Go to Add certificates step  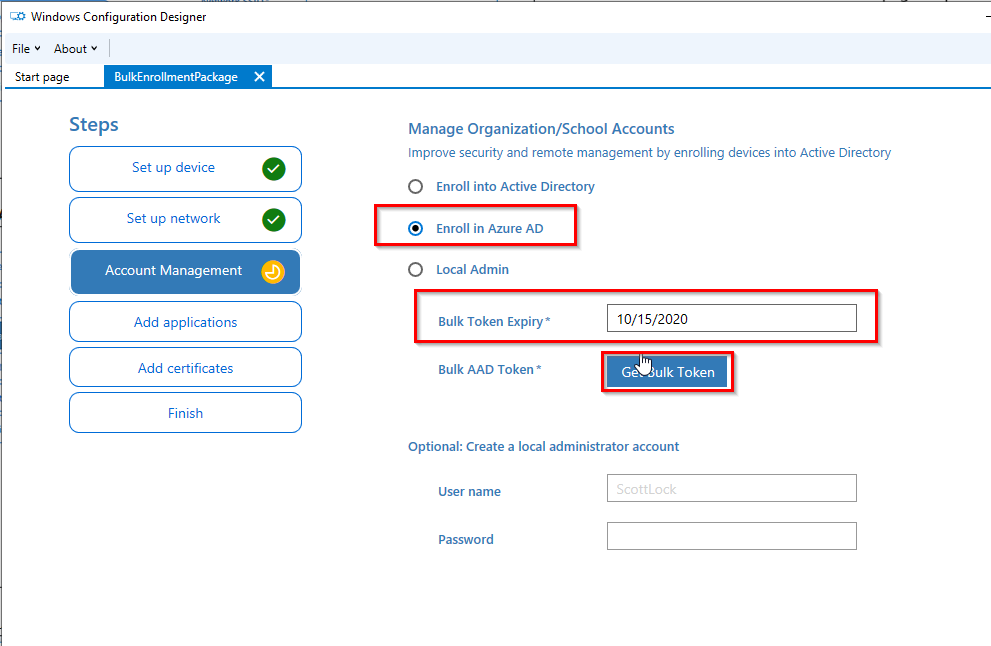pos(185,367)
